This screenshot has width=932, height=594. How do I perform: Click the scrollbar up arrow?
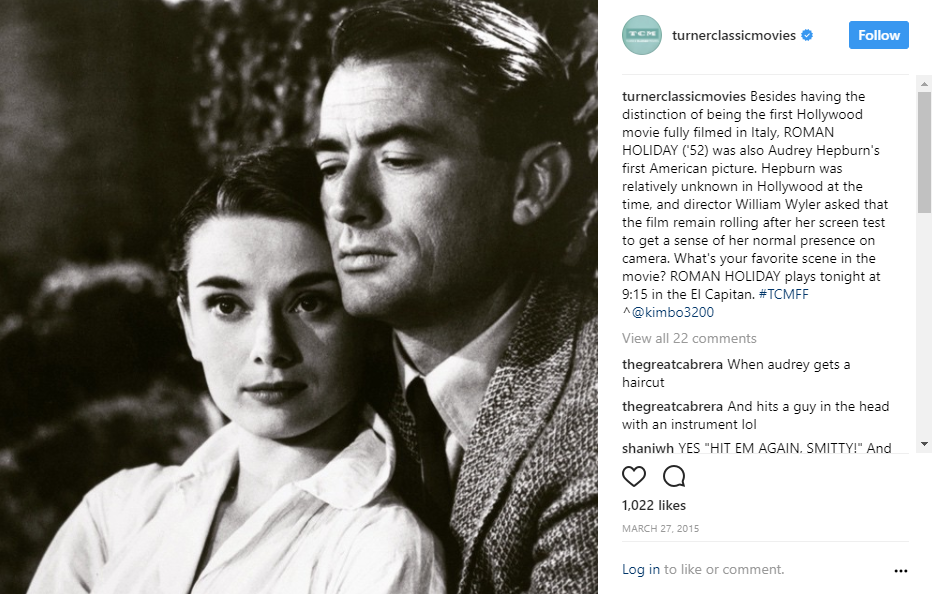pos(924,84)
